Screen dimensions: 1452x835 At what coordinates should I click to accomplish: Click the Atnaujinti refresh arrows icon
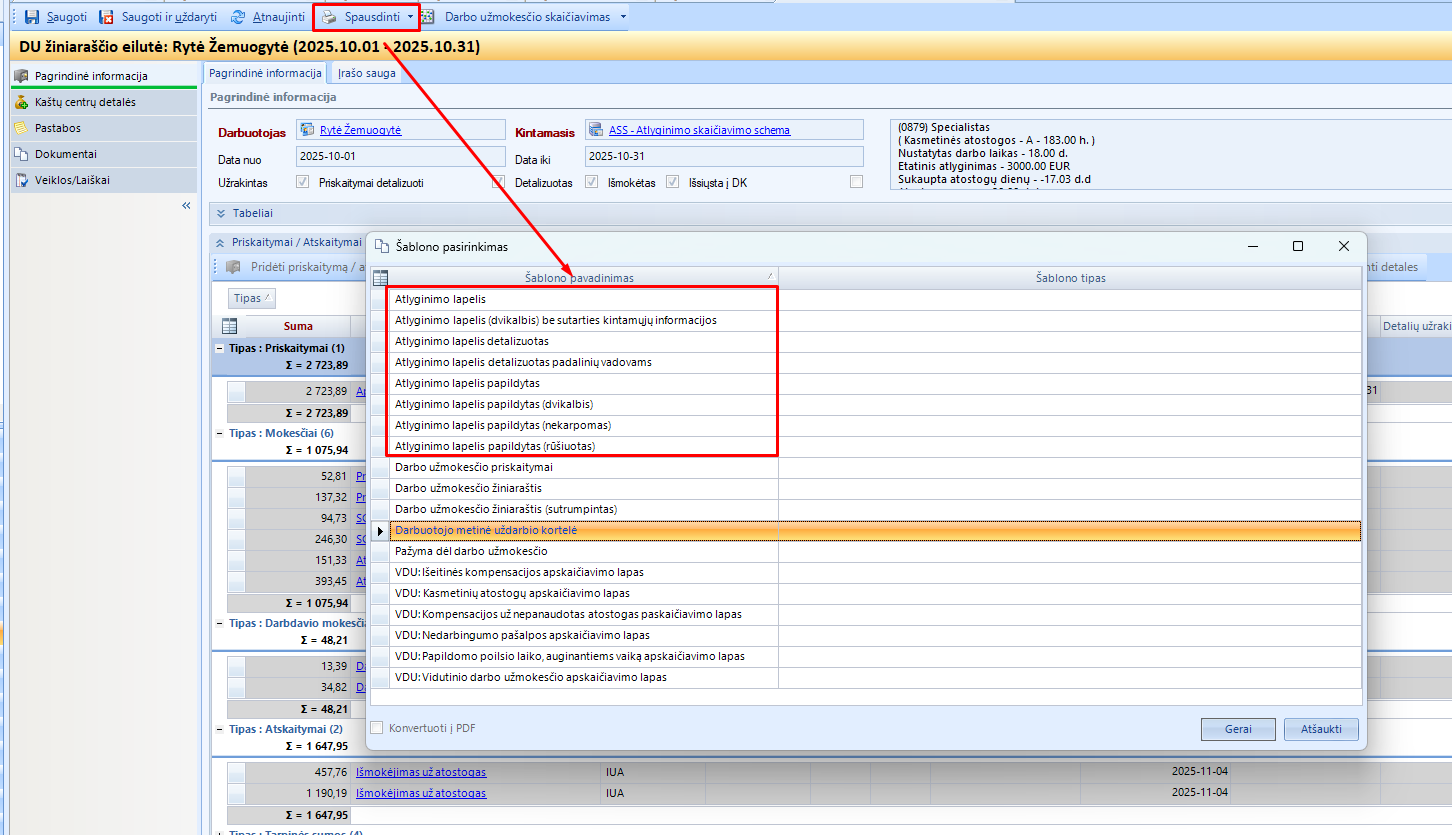[238, 17]
